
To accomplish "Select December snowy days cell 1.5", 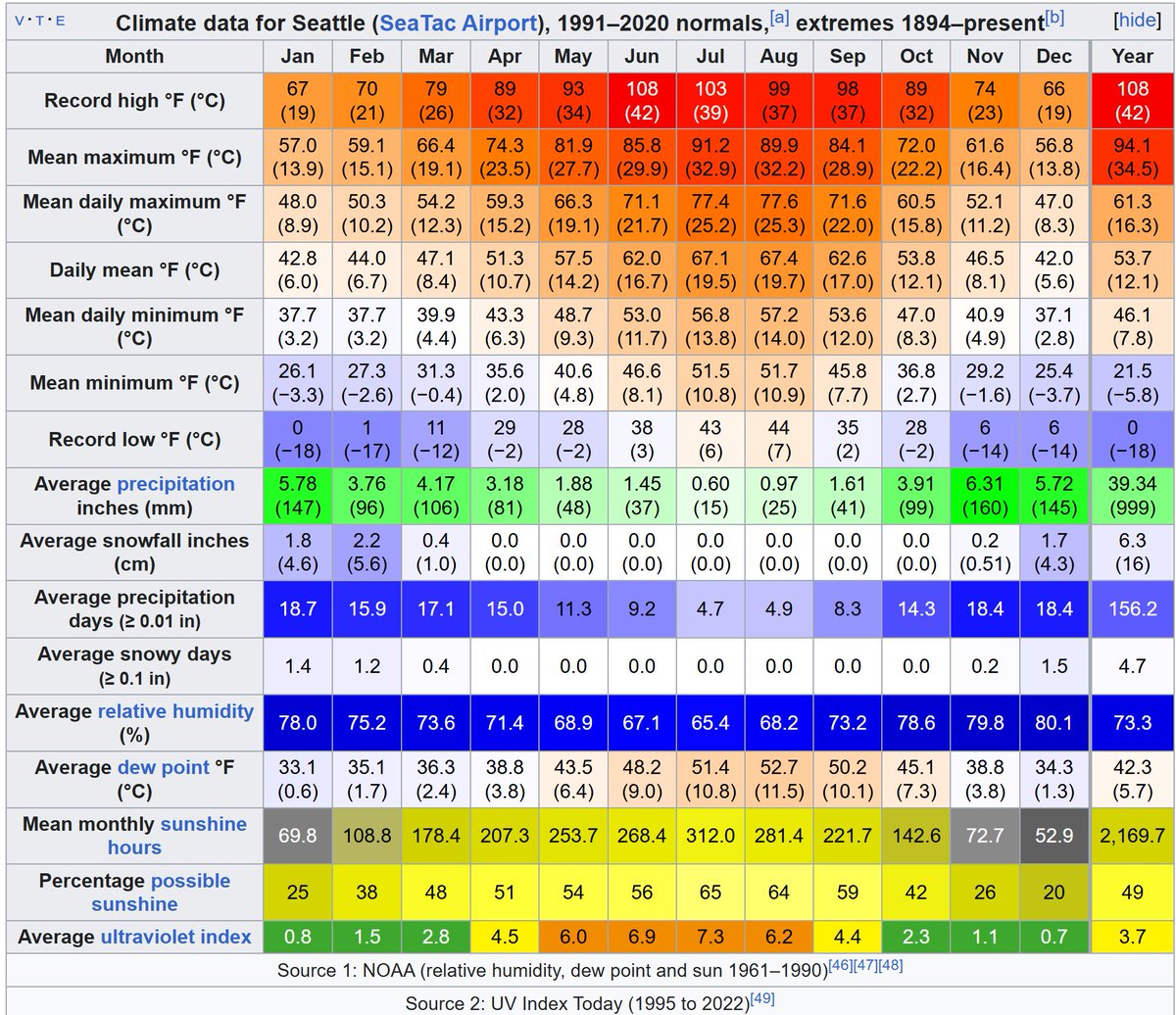I will click(1053, 666).
